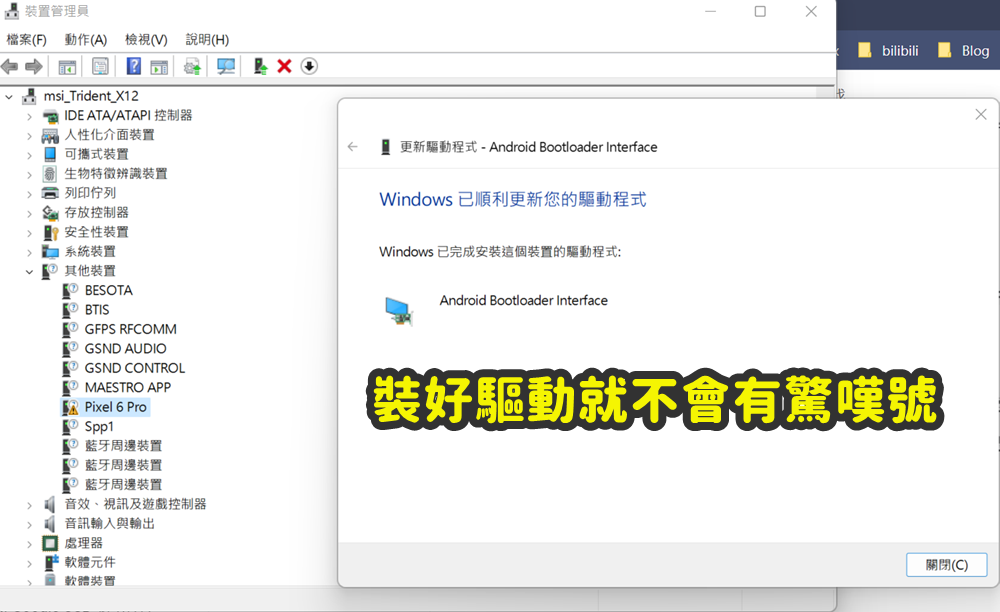Select the Pixel 6 Pro warning device
The width and height of the screenshot is (1000, 612).
pos(106,407)
